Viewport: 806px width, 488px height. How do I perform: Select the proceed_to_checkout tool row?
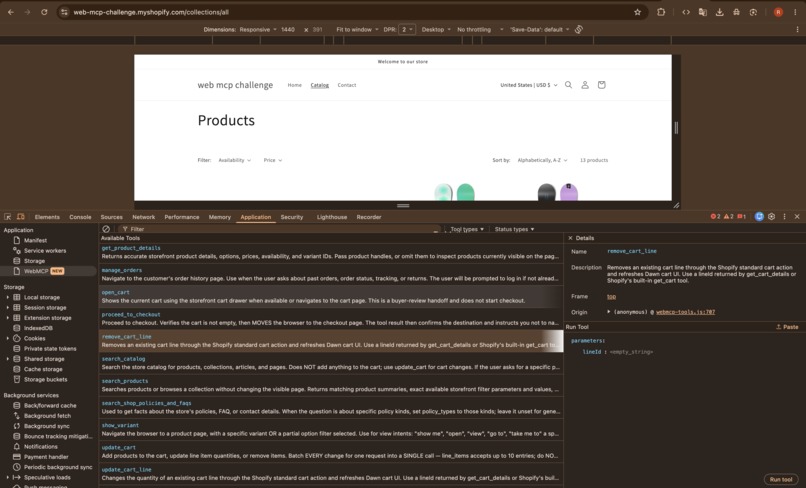[x=331, y=319]
